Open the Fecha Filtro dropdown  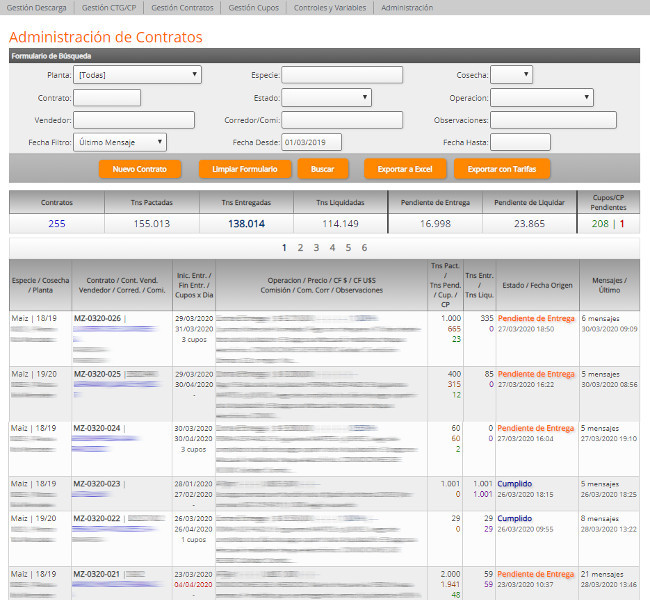click(119, 142)
